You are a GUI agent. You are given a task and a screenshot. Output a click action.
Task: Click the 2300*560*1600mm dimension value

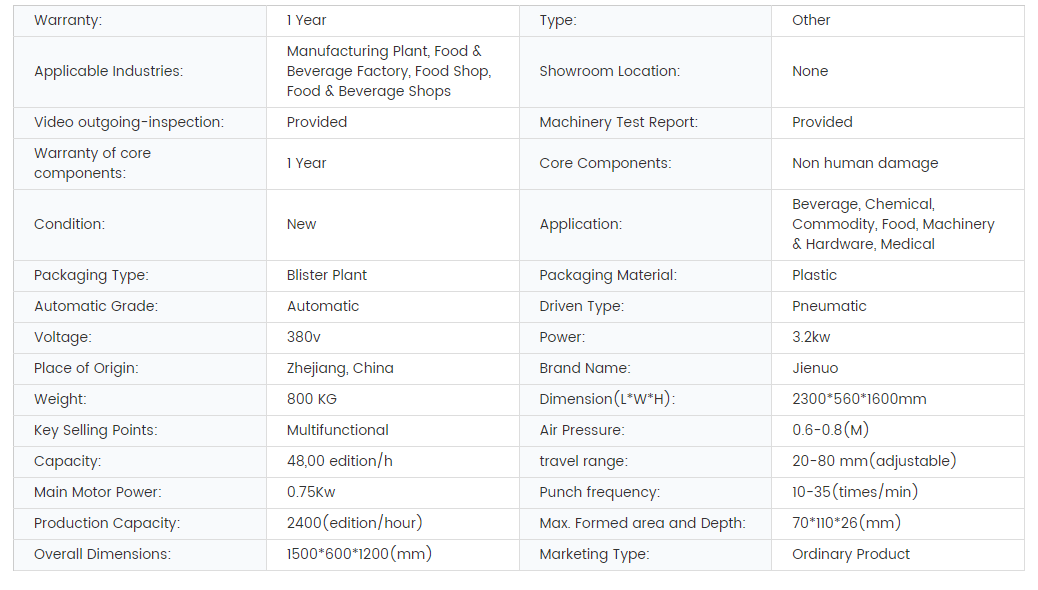(x=859, y=399)
